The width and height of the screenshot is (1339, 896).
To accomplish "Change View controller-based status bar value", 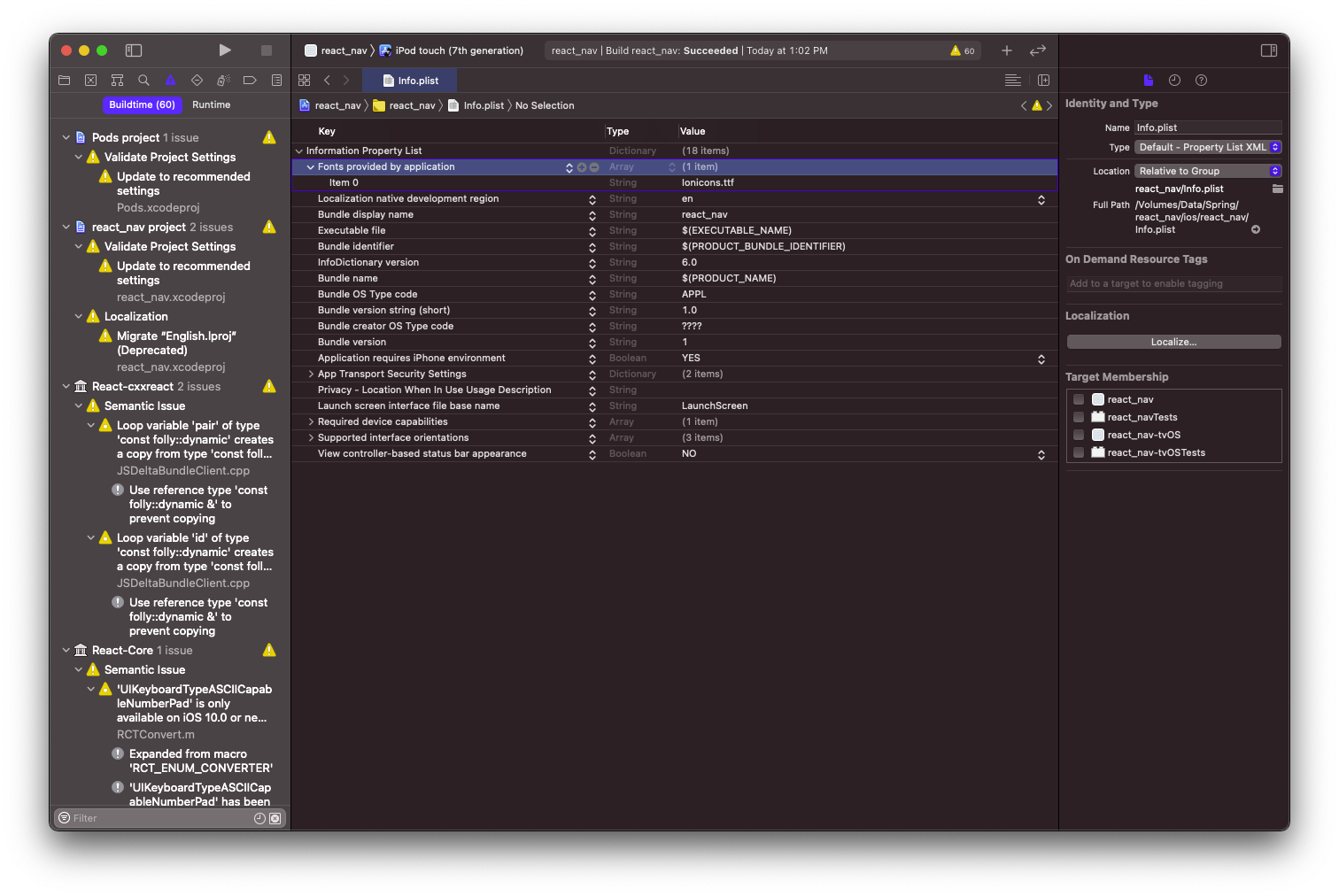I will pyautogui.click(x=1041, y=454).
